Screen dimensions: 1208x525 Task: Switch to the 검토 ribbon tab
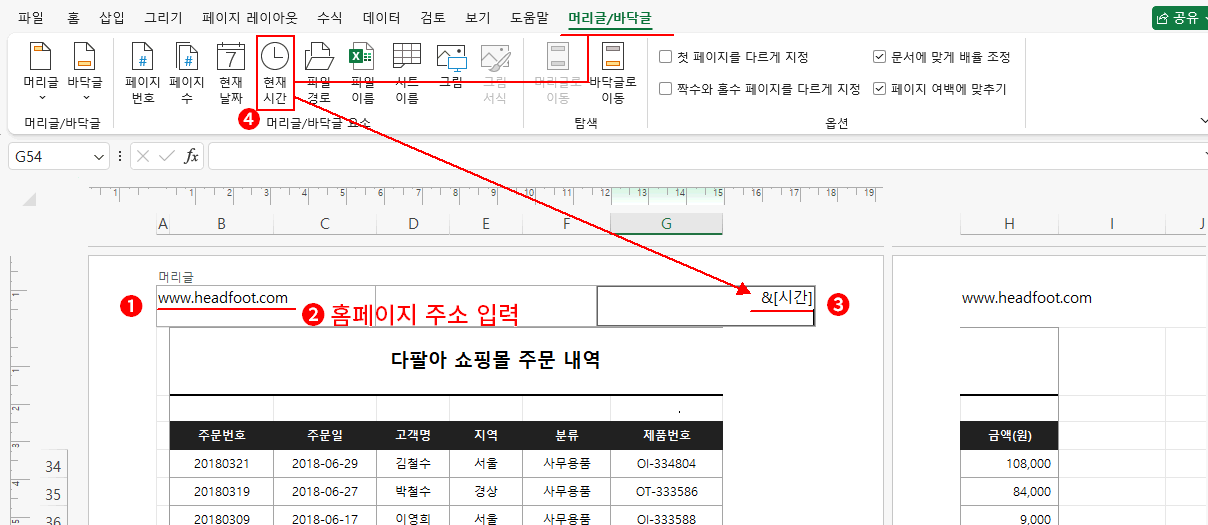(x=434, y=18)
